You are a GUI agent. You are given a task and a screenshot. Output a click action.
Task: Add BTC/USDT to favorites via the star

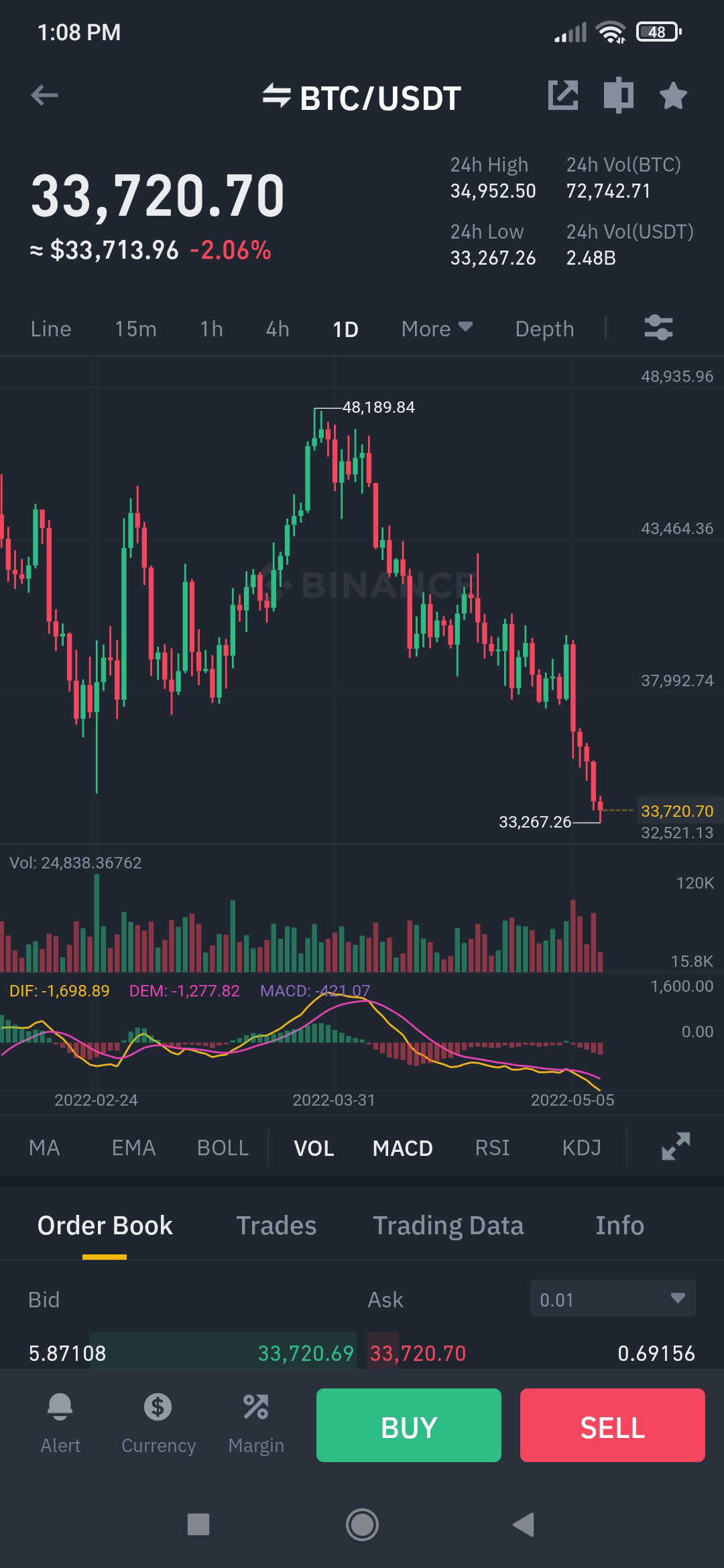click(x=673, y=95)
